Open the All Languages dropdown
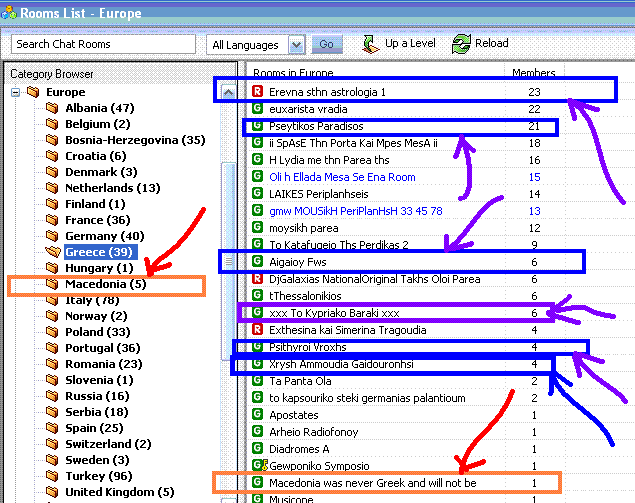The height and width of the screenshot is (503, 635). click(296, 45)
